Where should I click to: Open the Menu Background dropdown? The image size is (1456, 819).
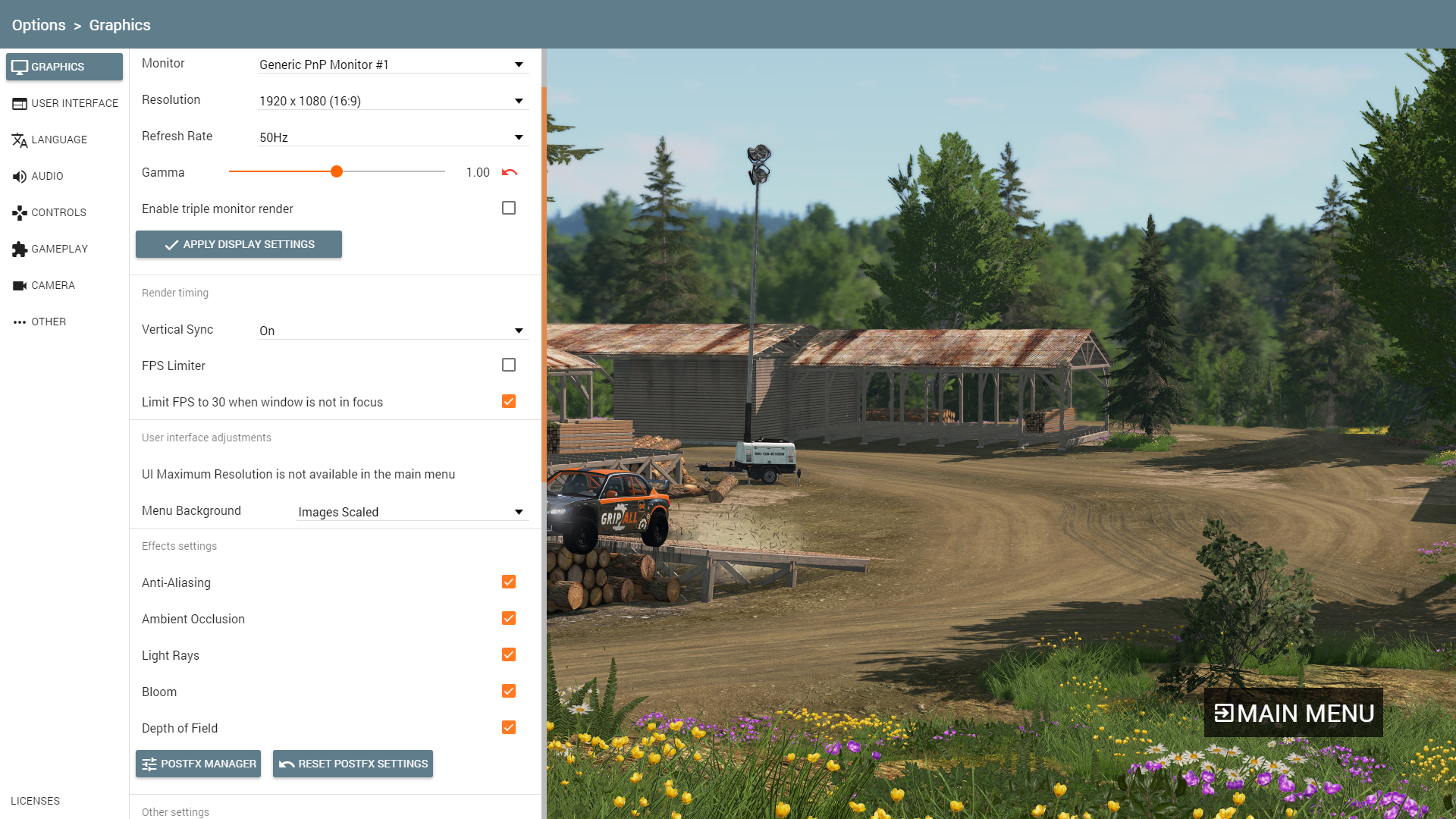point(411,512)
